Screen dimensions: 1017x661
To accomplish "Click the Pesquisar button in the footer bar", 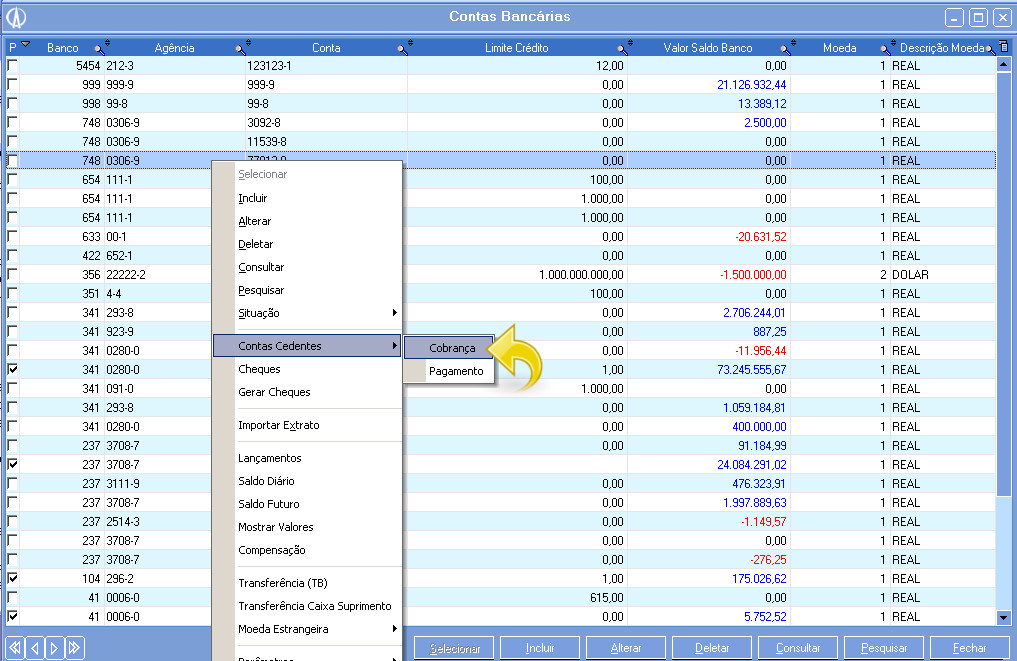I will pyautogui.click(x=884, y=648).
